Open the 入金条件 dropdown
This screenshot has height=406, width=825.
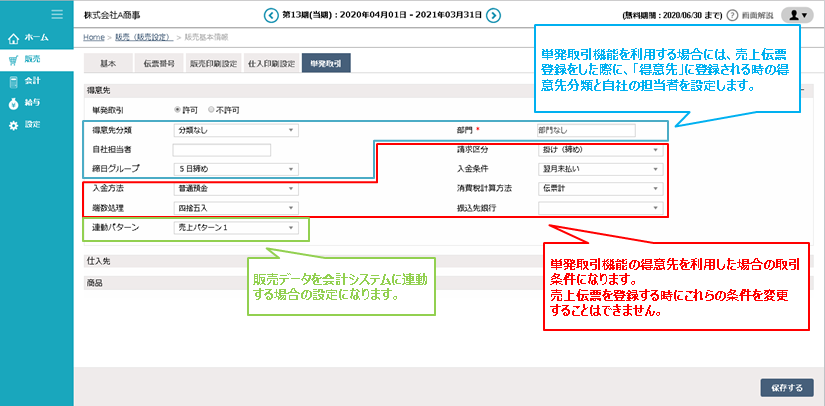(600, 169)
